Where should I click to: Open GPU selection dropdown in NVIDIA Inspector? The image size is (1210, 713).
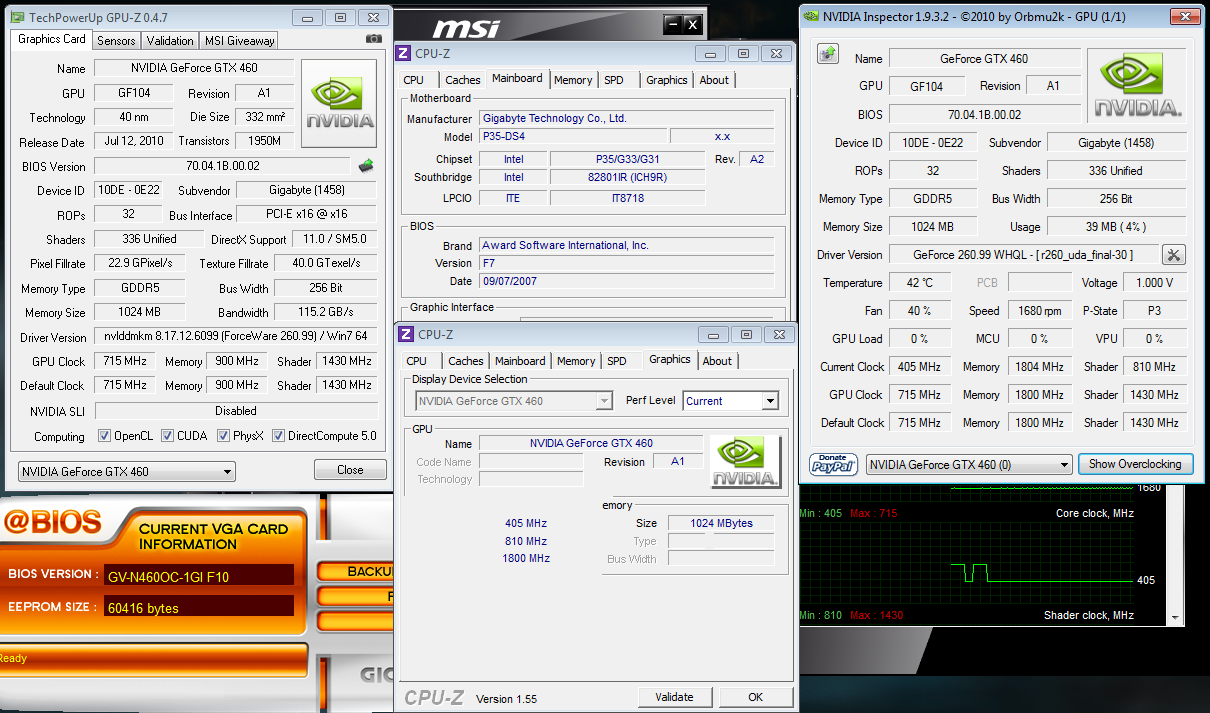[x=968, y=464]
